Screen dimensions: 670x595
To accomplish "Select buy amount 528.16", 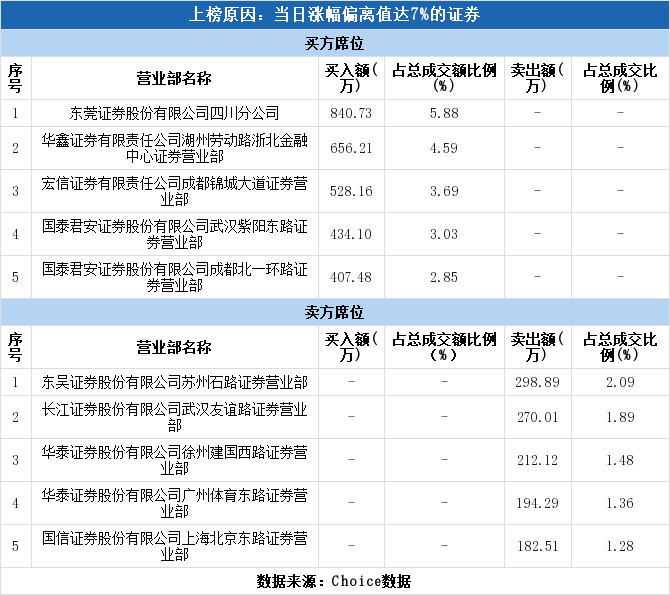I will click(x=351, y=191).
